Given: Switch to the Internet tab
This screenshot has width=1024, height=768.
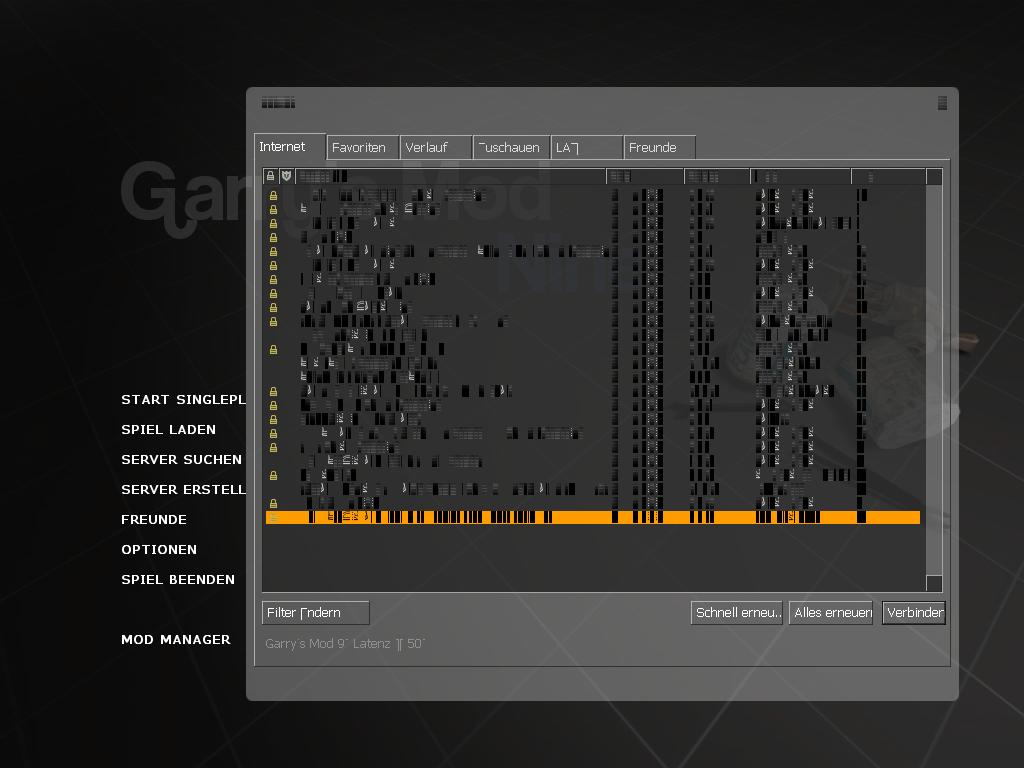Looking at the screenshot, I should 289,147.
